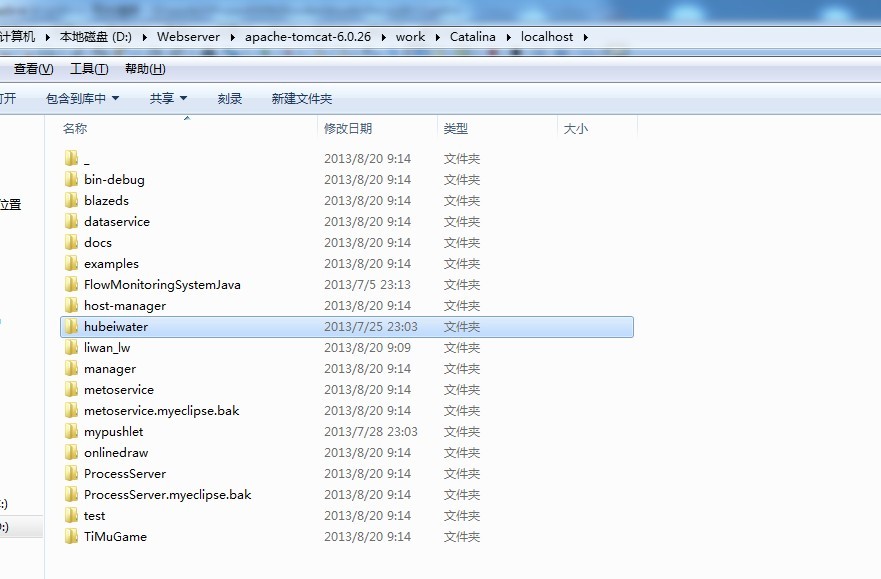Open the docs folder icon
Image resolution: width=881 pixels, height=579 pixels.
(x=72, y=242)
